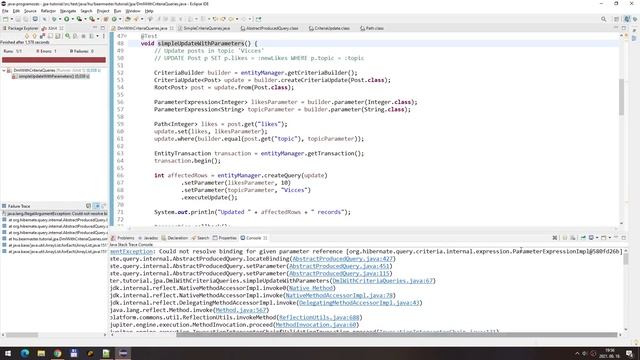Open the Debug configurations dropdown arrow
This screenshot has width=640, height=360.
point(60,19)
